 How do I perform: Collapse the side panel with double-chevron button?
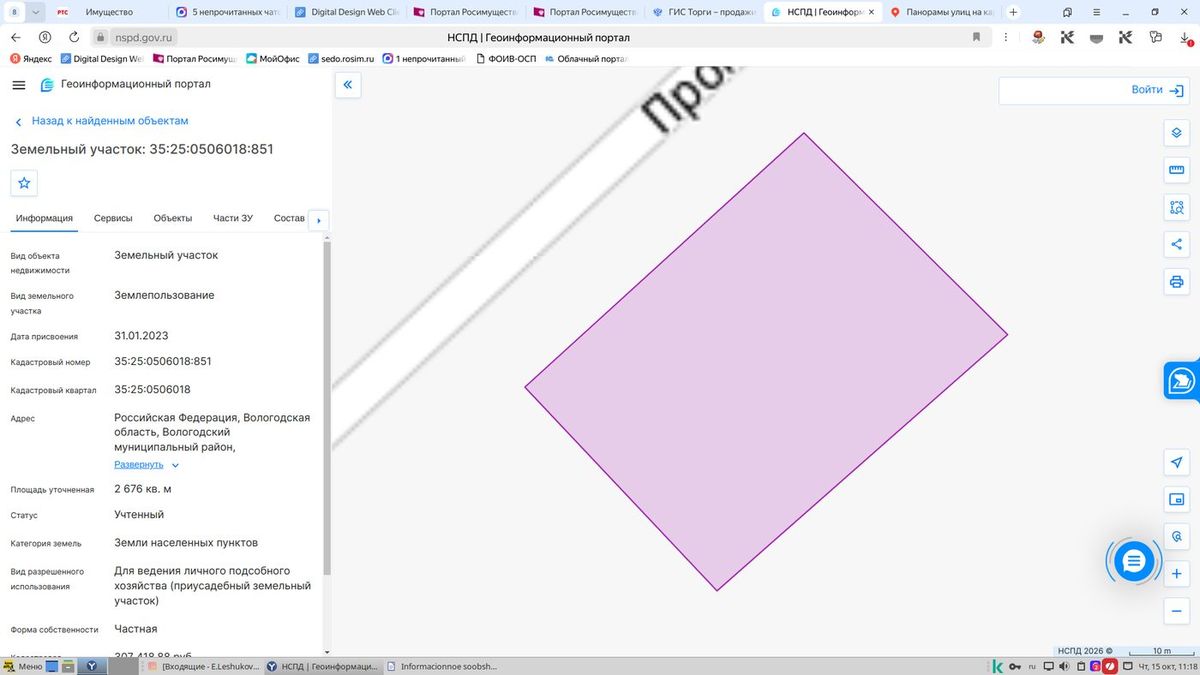pyautogui.click(x=348, y=85)
